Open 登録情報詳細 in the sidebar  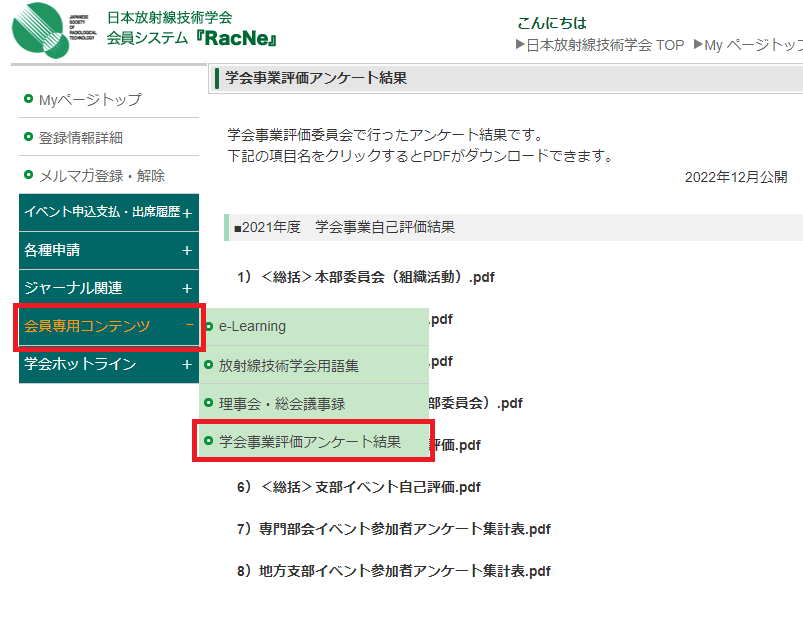[80, 137]
